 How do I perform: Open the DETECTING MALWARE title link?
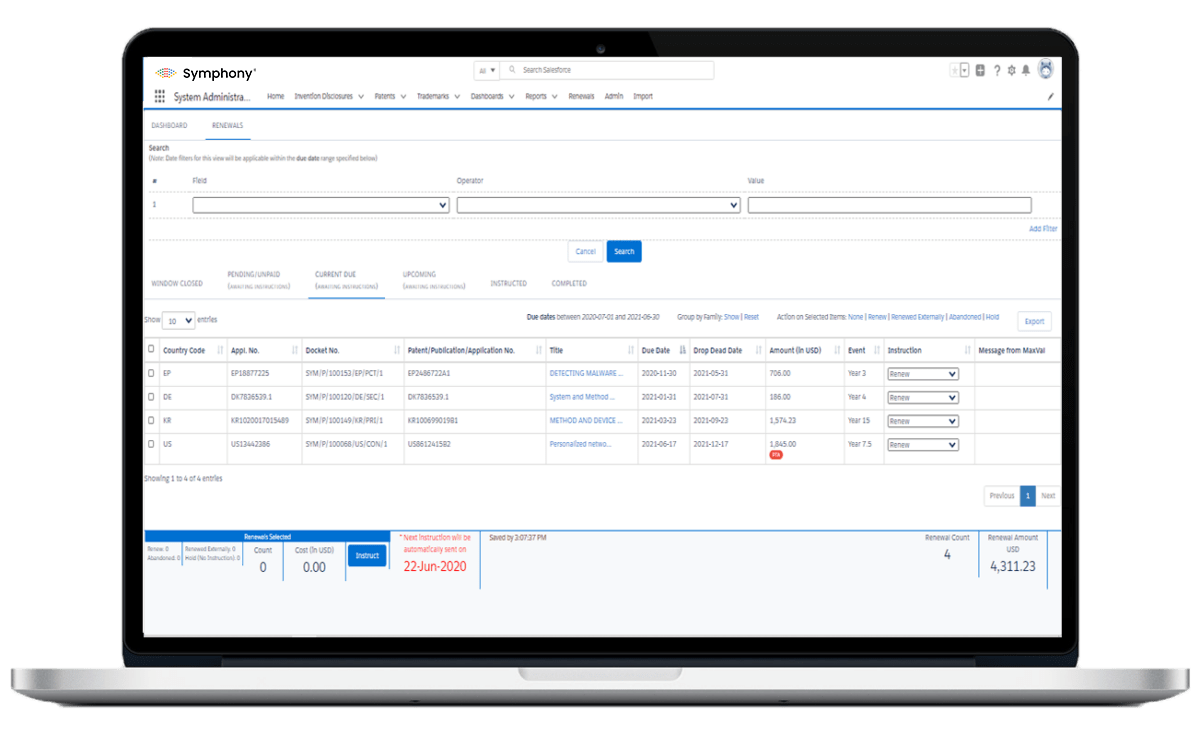[586, 374]
